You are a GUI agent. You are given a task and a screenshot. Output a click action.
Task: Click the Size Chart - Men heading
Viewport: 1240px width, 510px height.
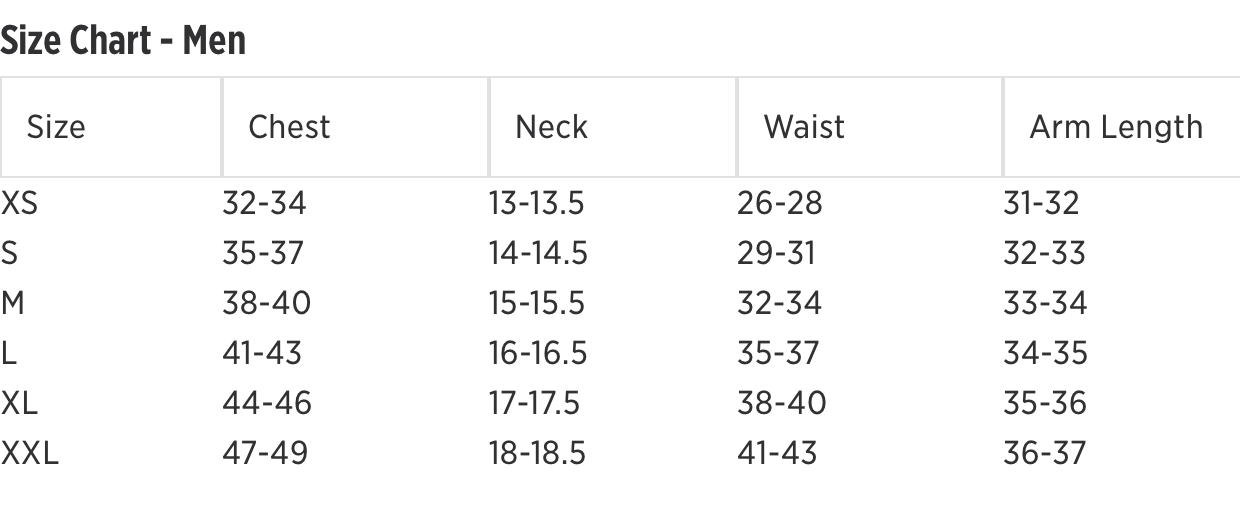123,40
